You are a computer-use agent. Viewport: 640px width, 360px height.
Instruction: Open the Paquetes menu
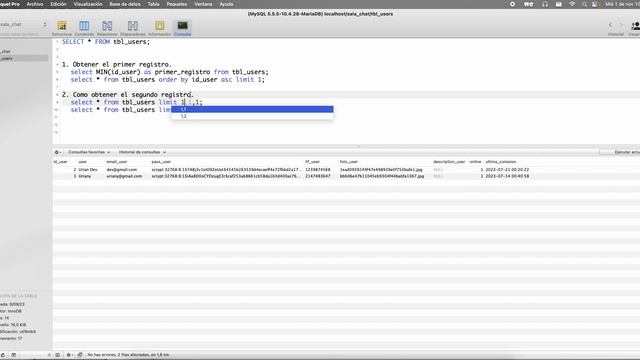(x=177, y=4)
